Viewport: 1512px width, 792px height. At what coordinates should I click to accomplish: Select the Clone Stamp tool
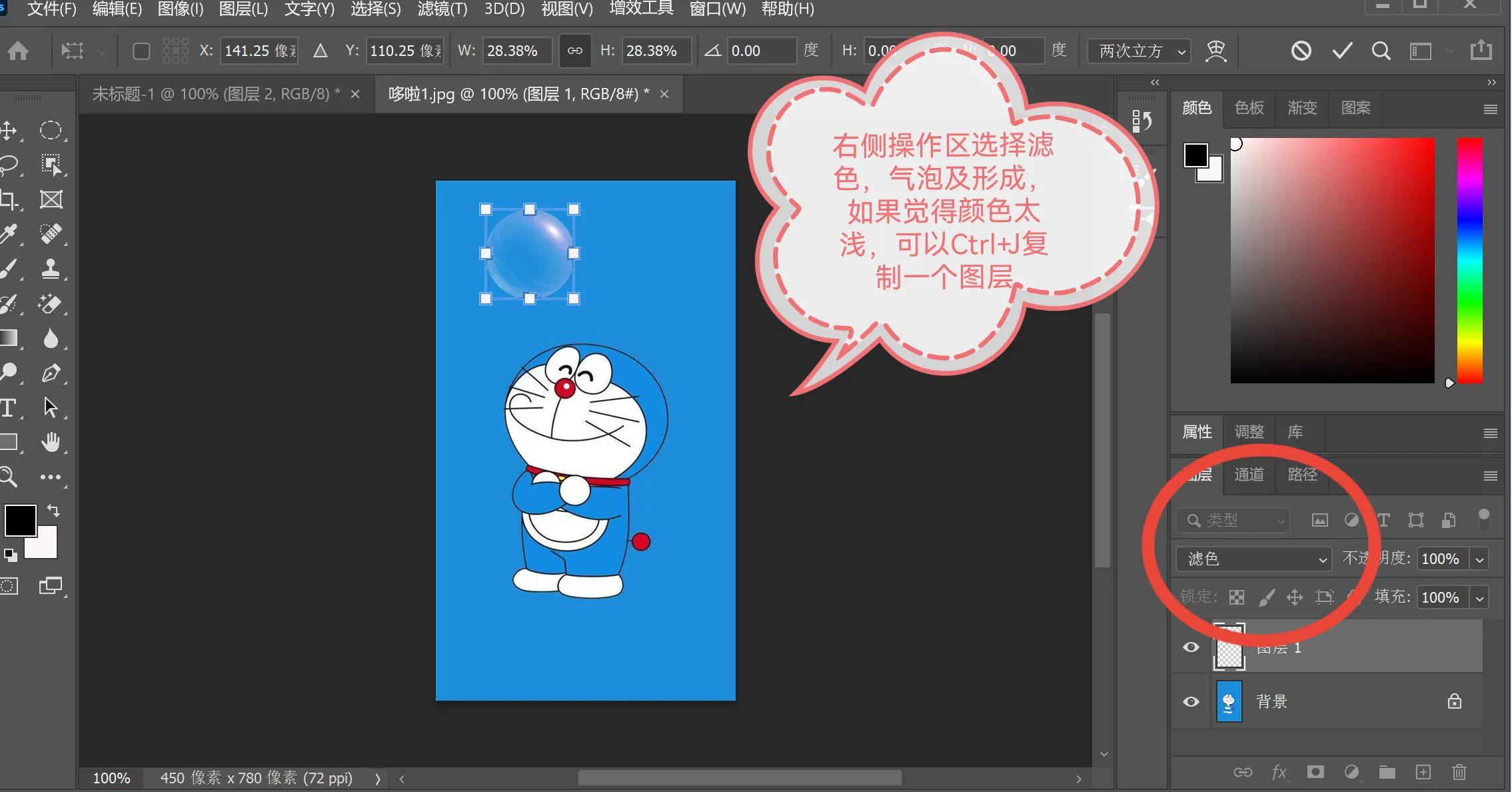coord(52,269)
